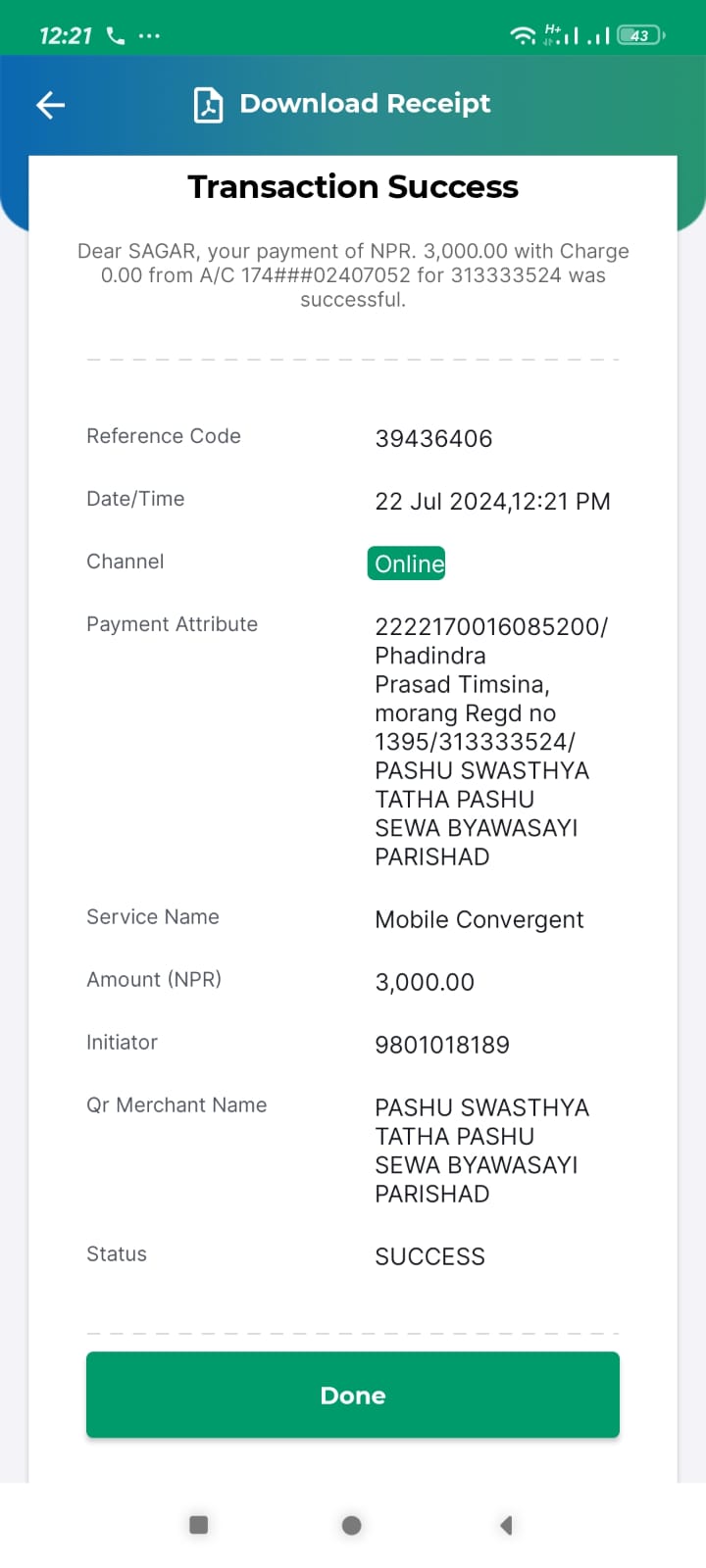Tap the green Done button

point(353,1395)
